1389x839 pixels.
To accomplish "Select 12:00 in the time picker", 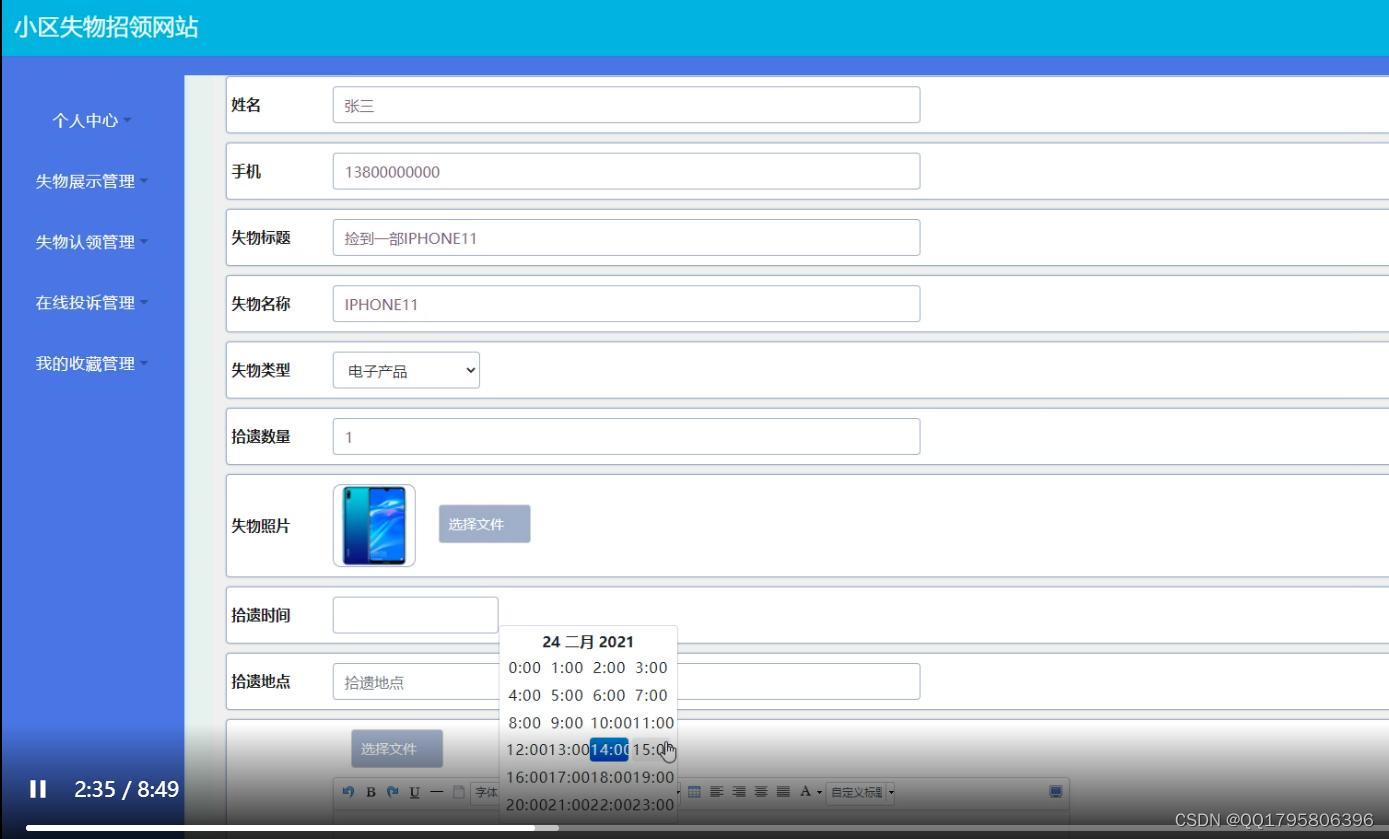I will 526,750.
